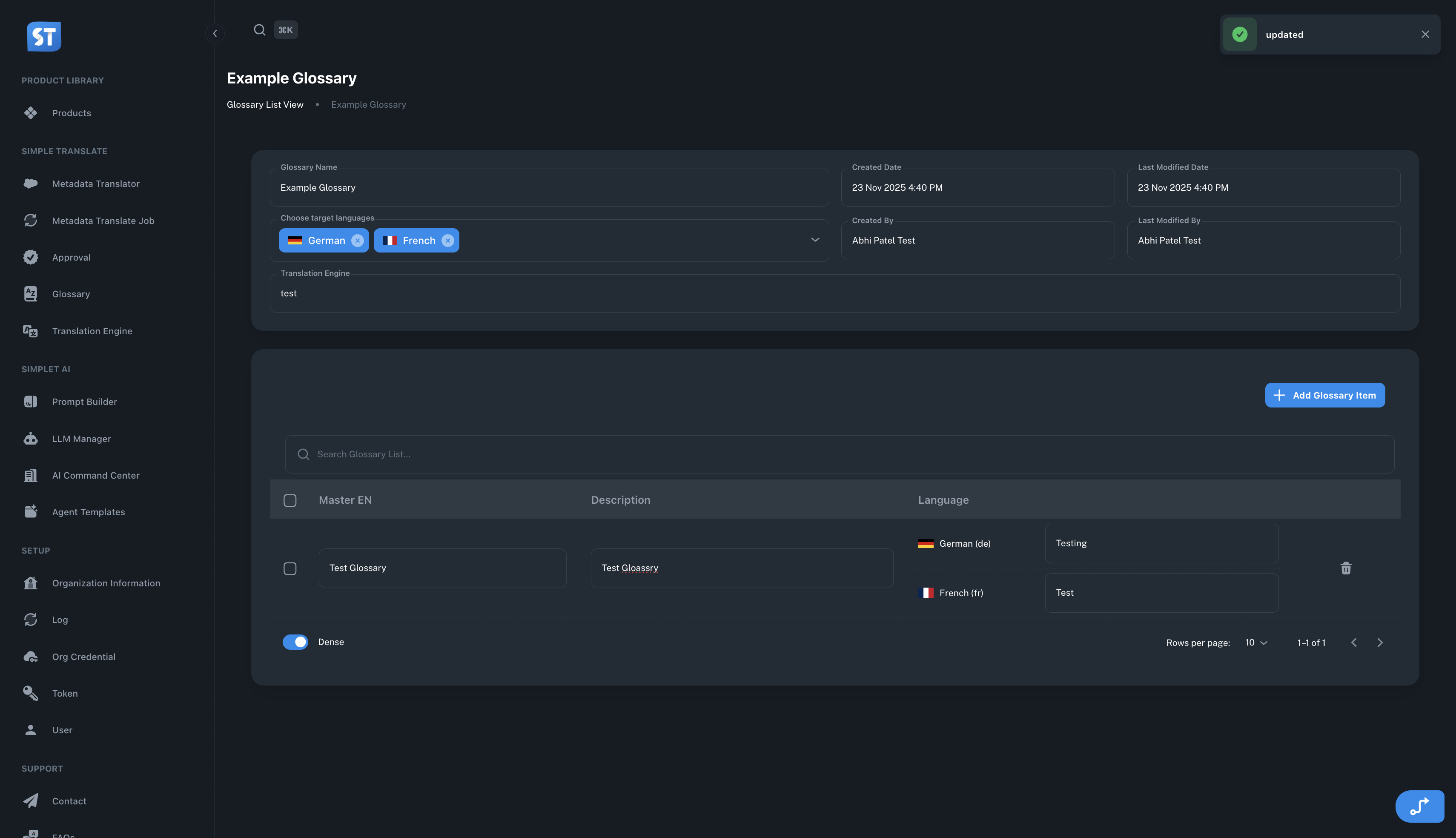Check the select-all header checkbox

tap(290, 500)
